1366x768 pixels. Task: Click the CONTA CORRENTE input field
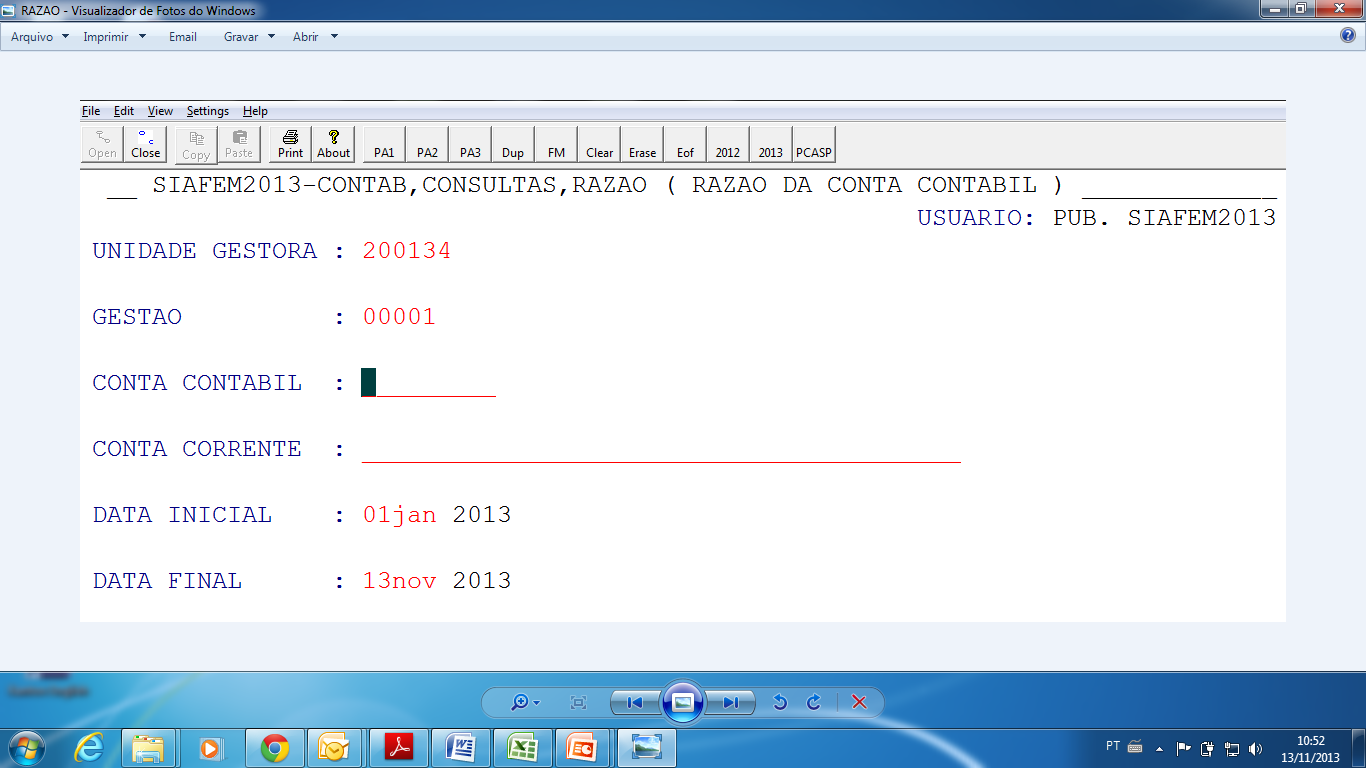coord(661,449)
